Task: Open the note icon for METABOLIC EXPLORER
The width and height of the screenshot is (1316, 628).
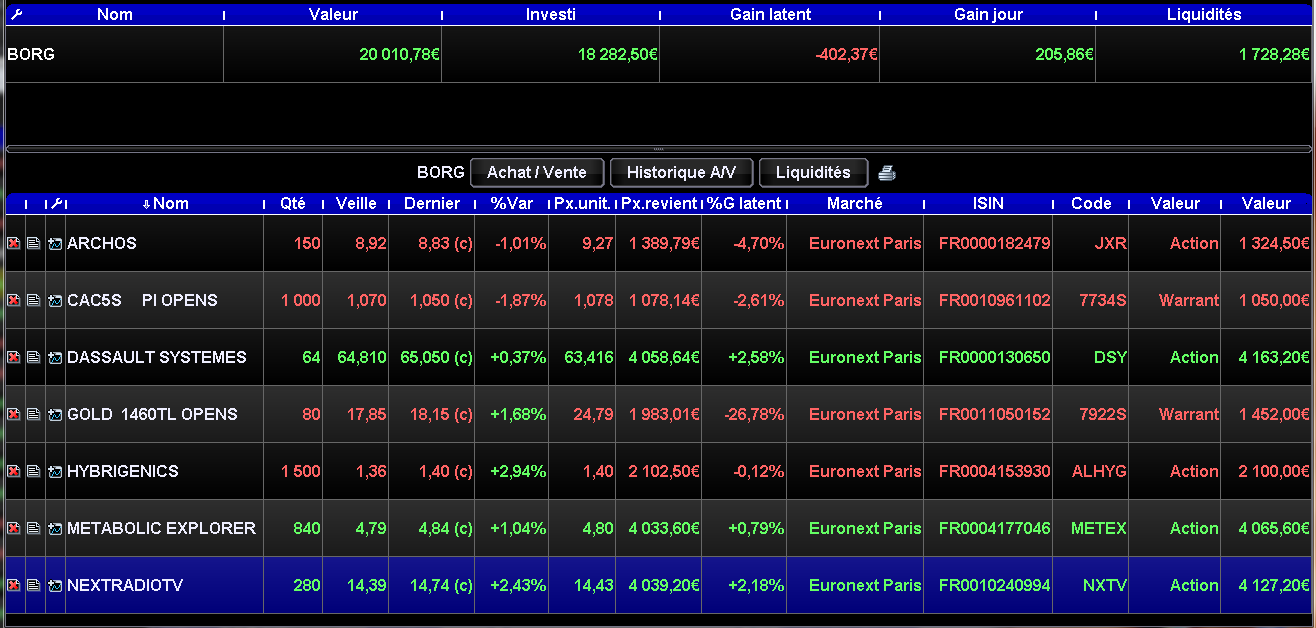Action: point(34,528)
